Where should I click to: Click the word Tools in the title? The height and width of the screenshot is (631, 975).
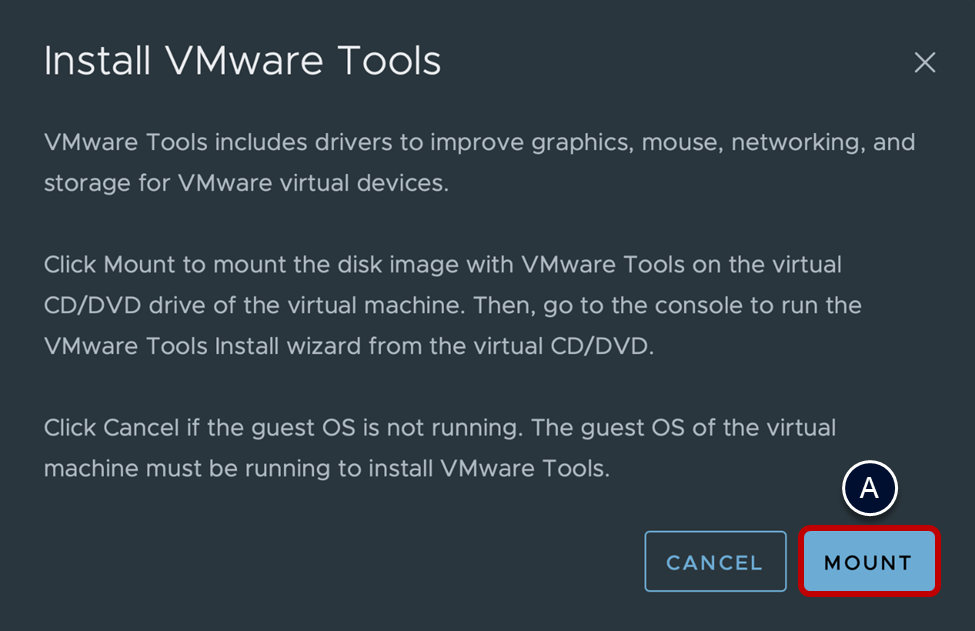[x=389, y=62]
